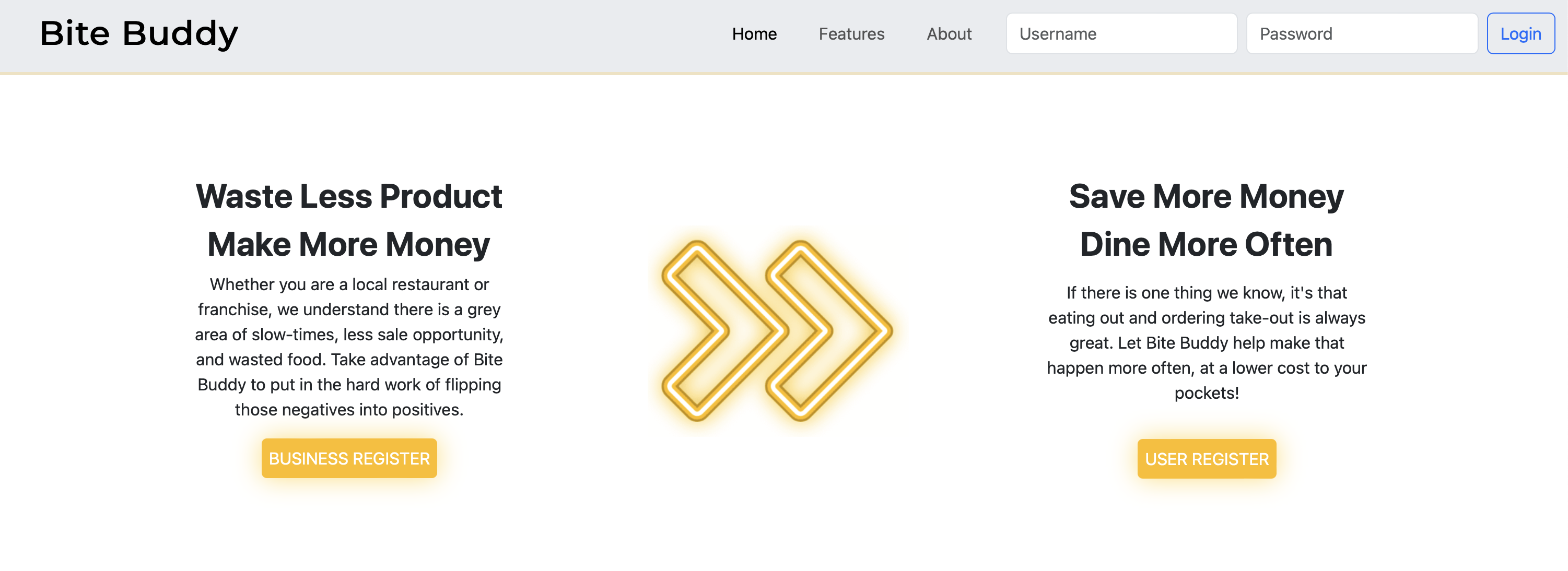The image size is (1568, 571).
Task: Focus the Password input field
Action: [x=1362, y=33]
